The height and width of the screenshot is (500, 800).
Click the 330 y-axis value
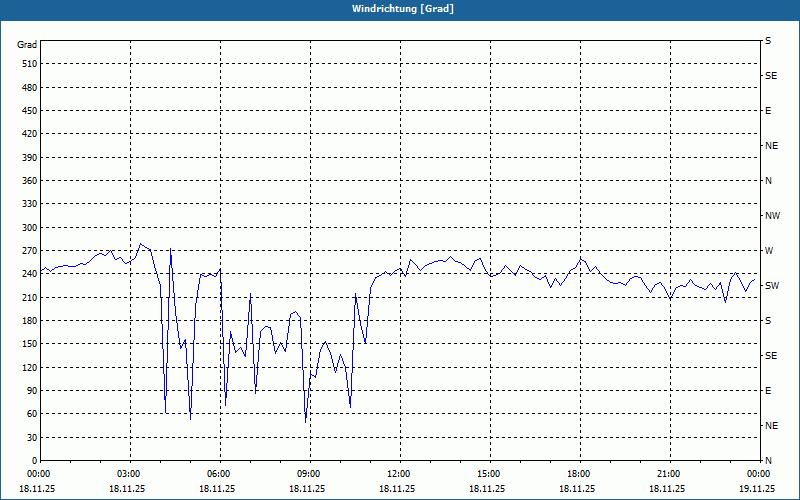(29, 204)
